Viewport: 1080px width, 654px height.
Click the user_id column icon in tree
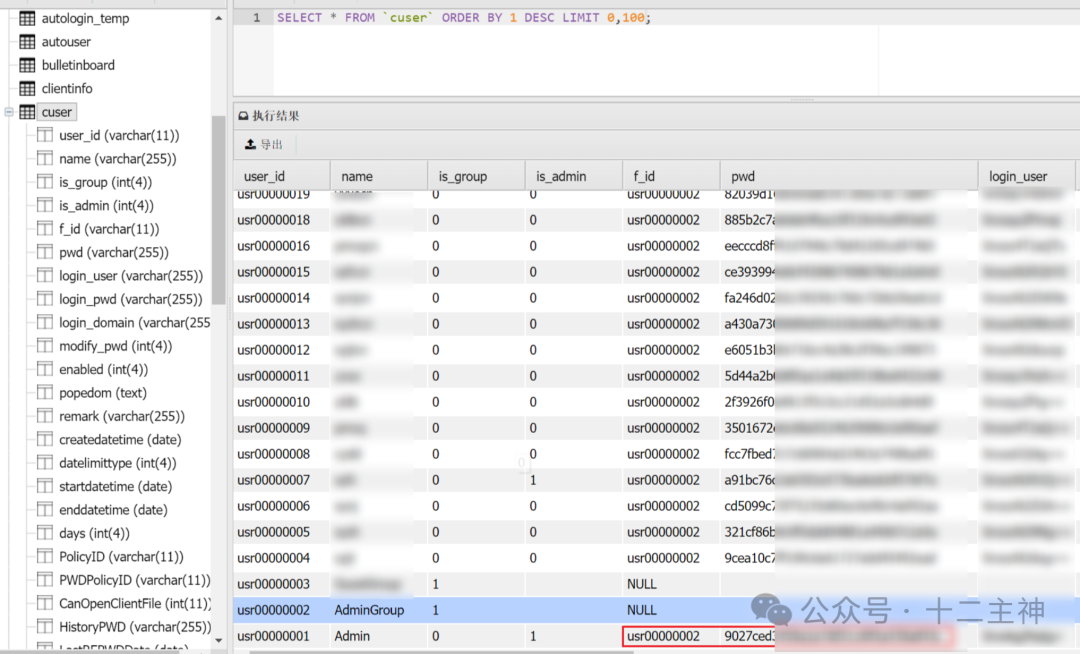(45, 135)
